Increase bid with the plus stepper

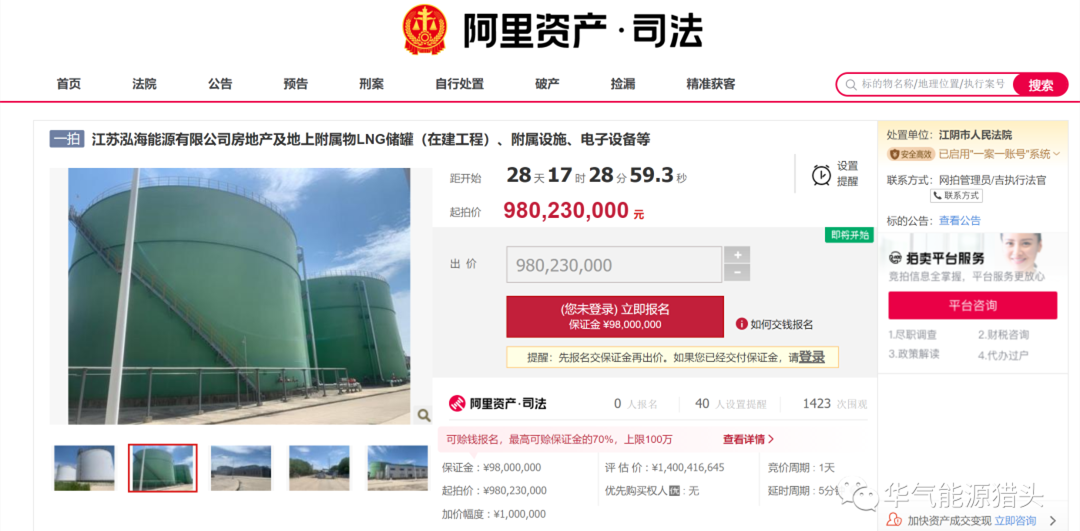point(737,255)
